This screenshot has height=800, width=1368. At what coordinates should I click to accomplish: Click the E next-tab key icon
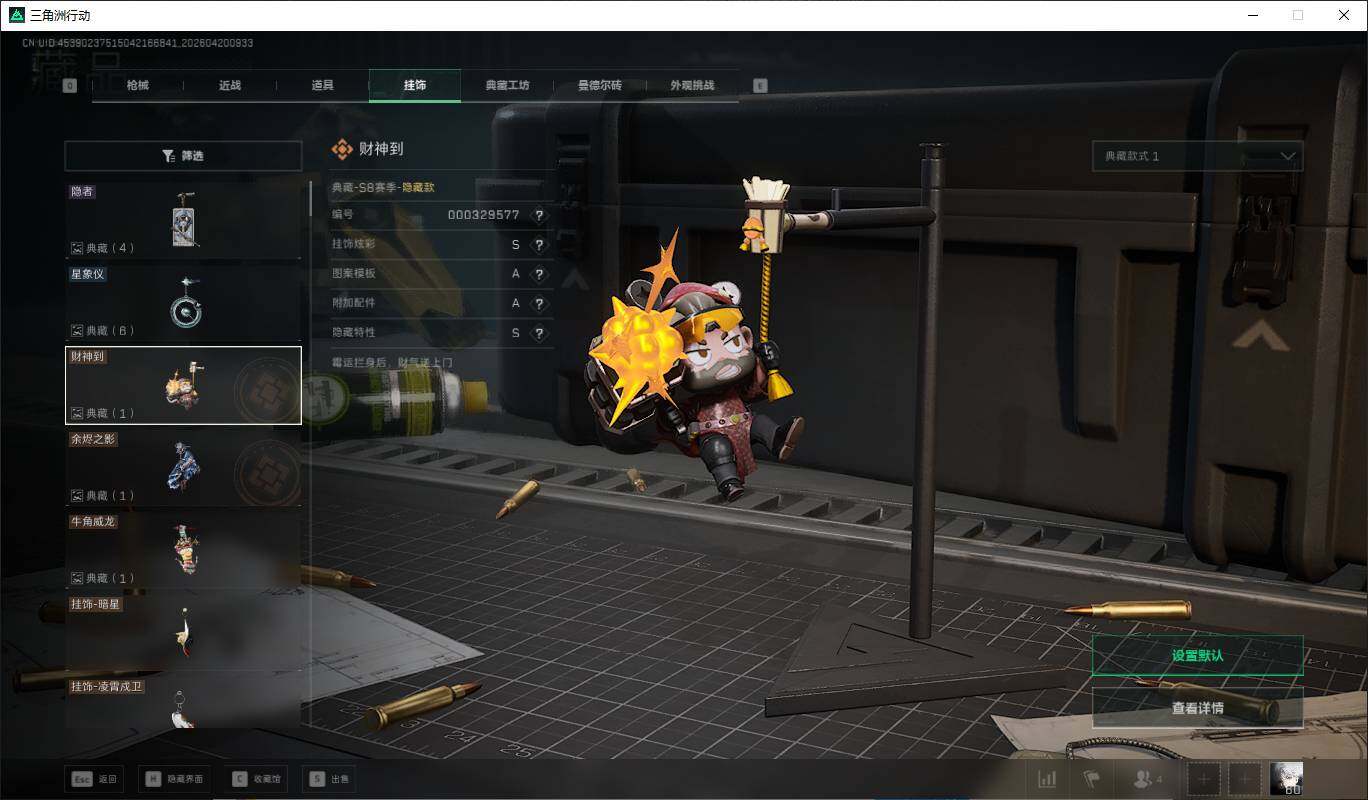coord(760,86)
